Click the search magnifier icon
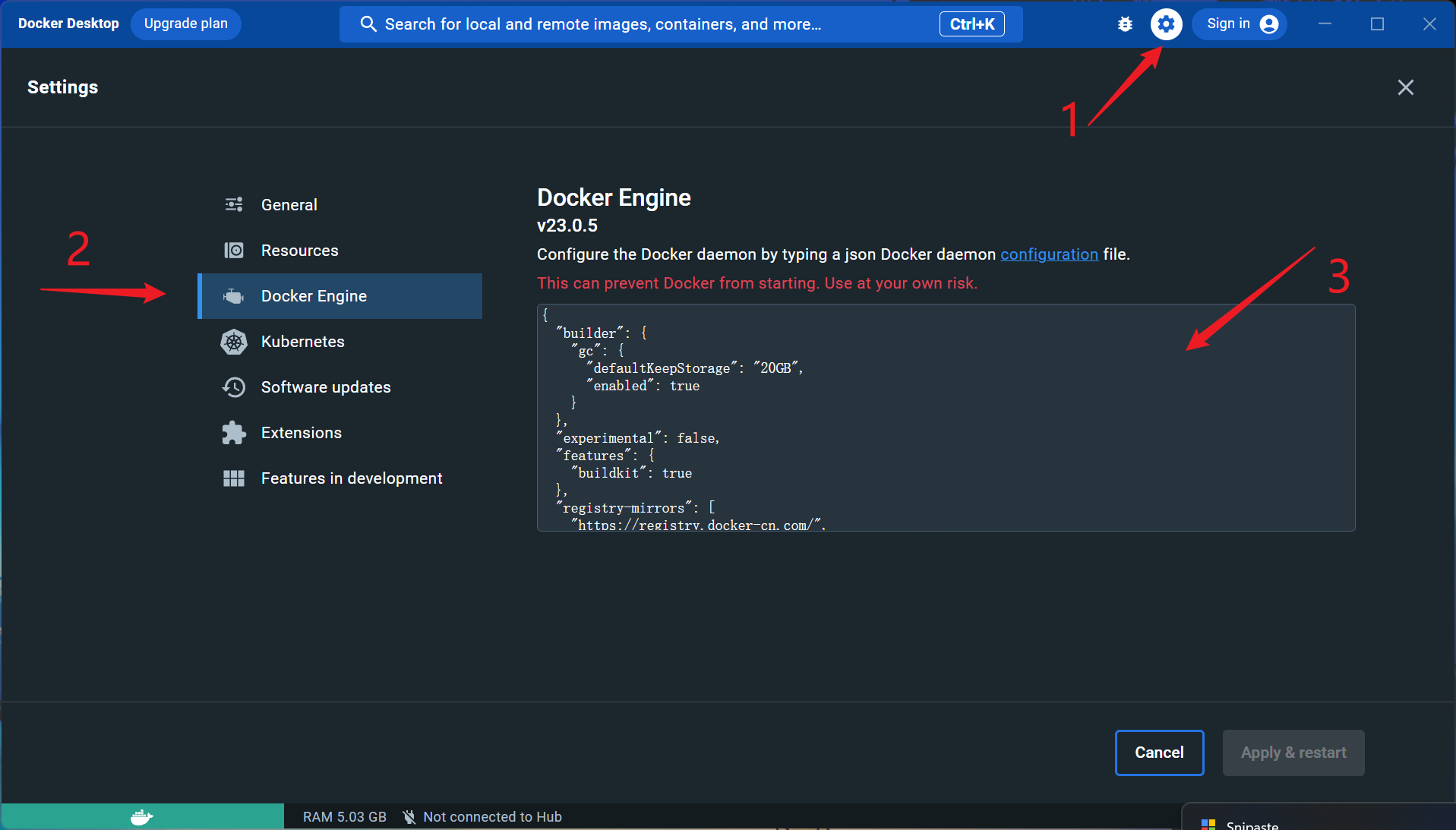The height and width of the screenshot is (830, 1456). coord(368,24)
